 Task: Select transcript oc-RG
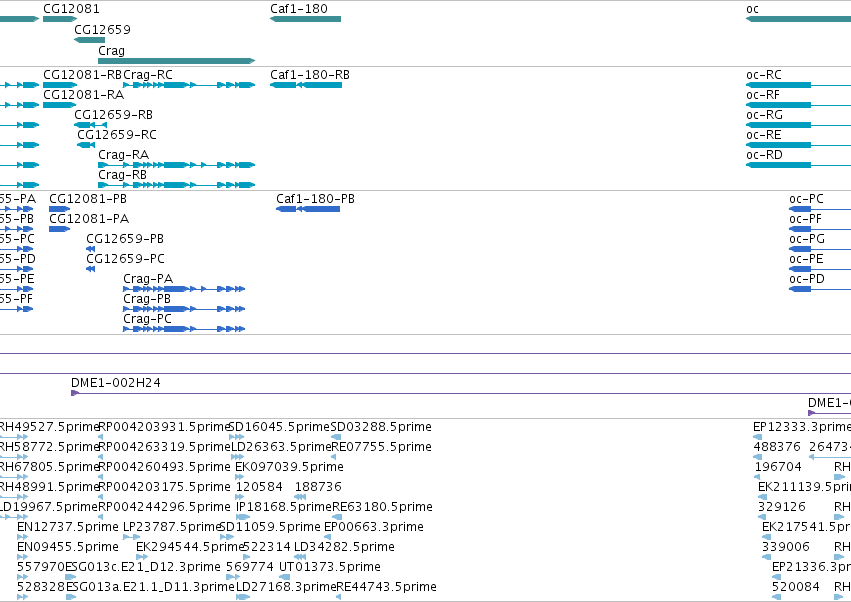tap(798, 125)
